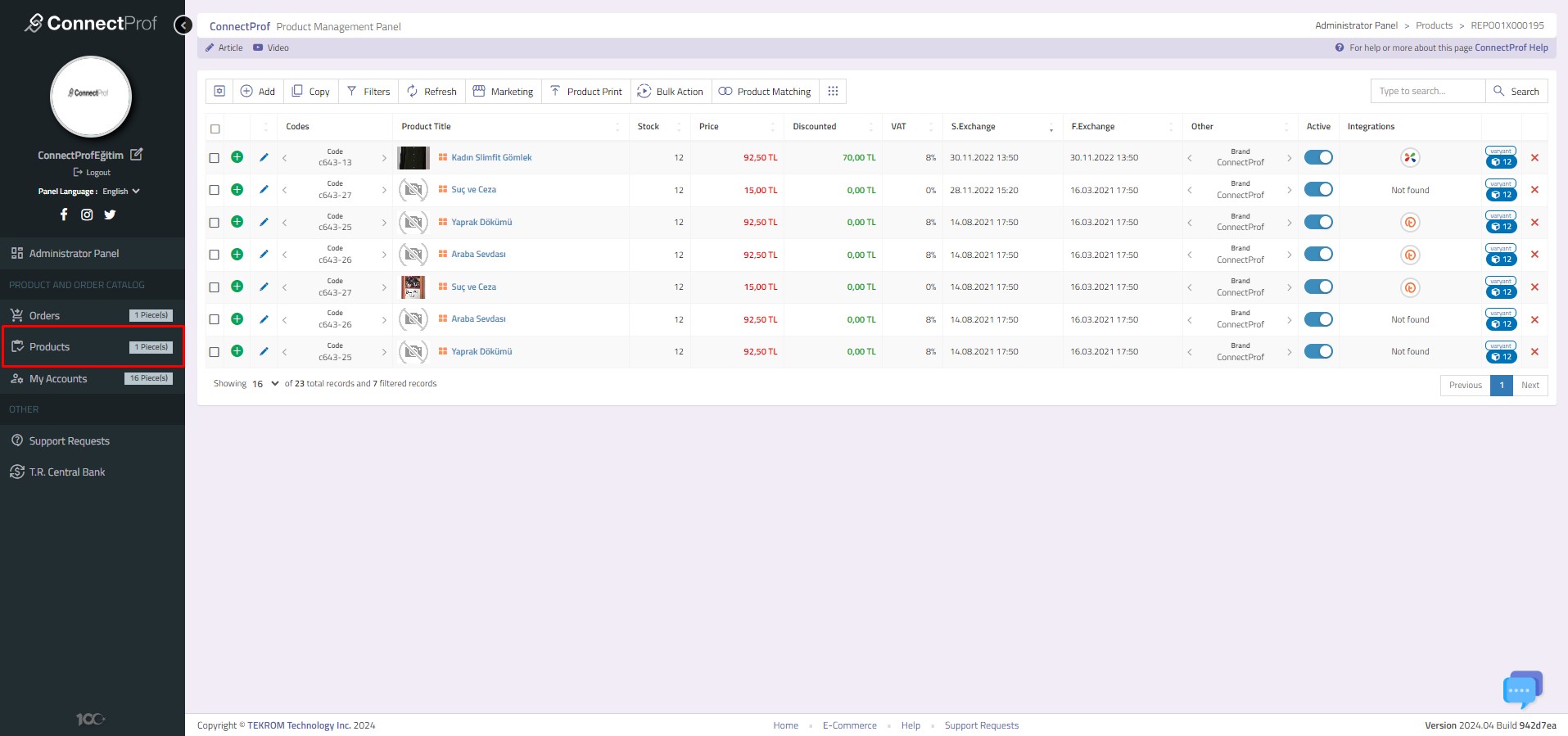Toggle Active switch for Araba Sevdası c643-26

pos(1318,255)
